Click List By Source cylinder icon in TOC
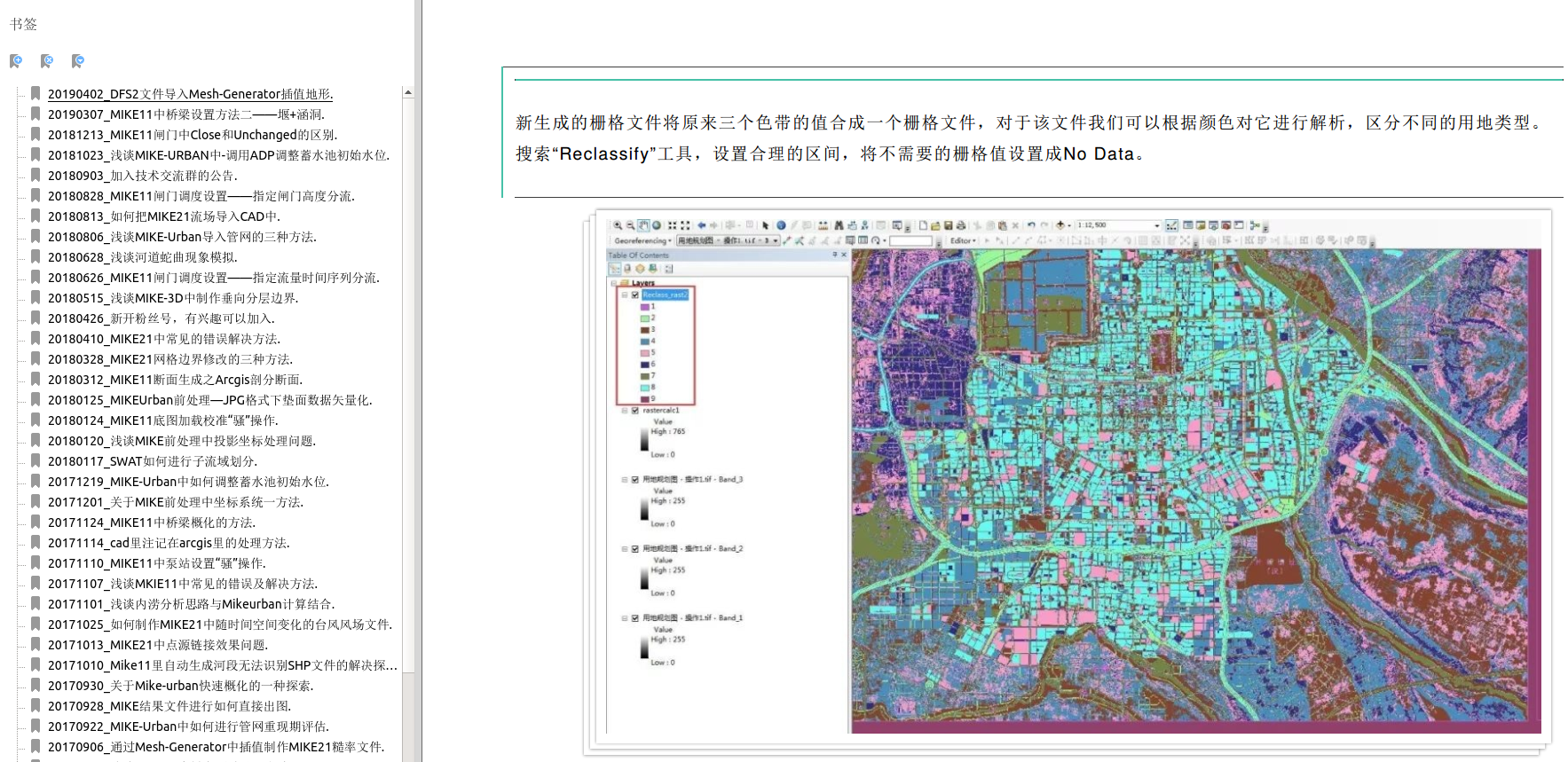1568x762 pixels. tap(627, 268)
